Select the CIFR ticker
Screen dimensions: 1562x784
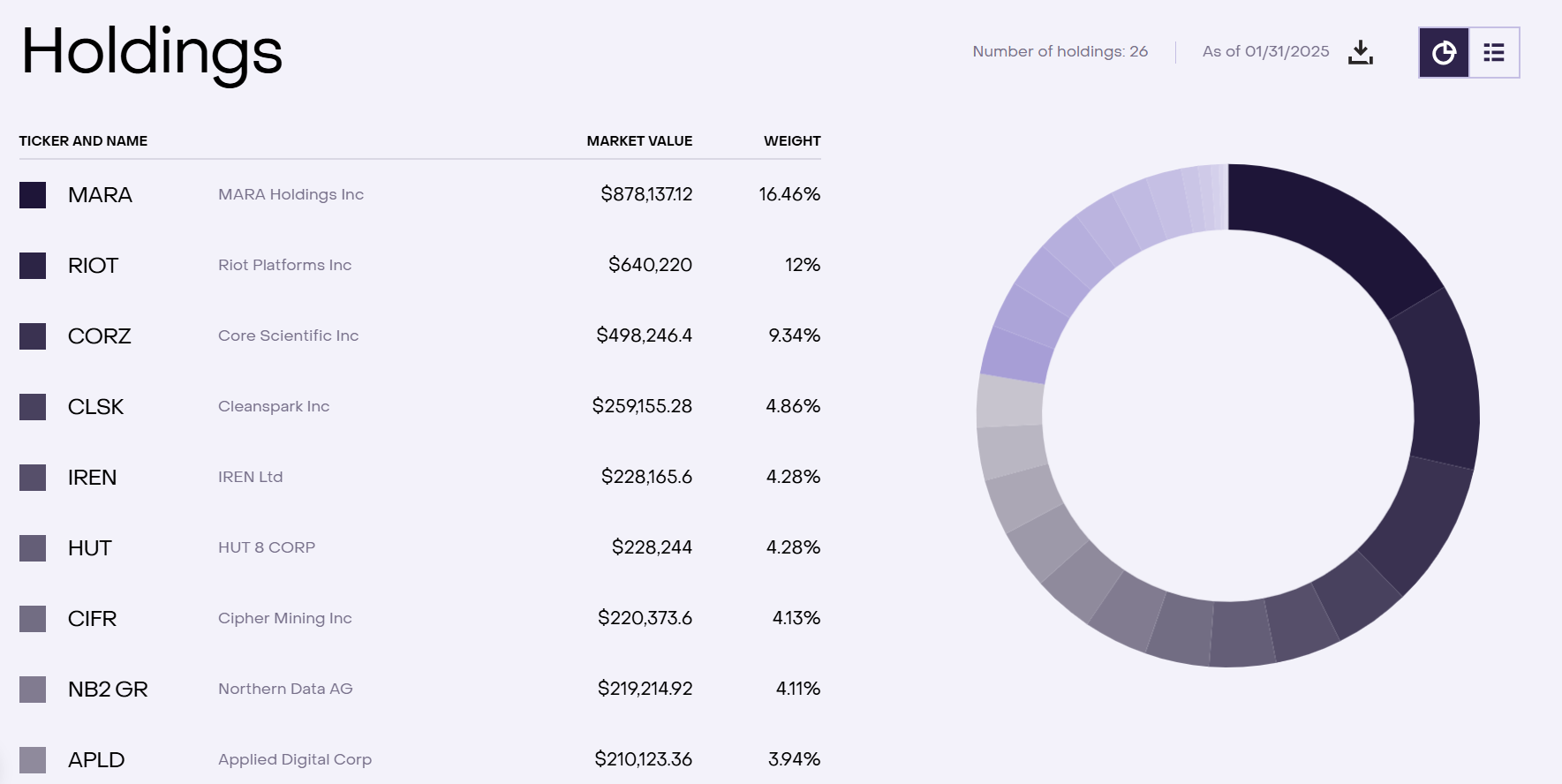point(92,619)
